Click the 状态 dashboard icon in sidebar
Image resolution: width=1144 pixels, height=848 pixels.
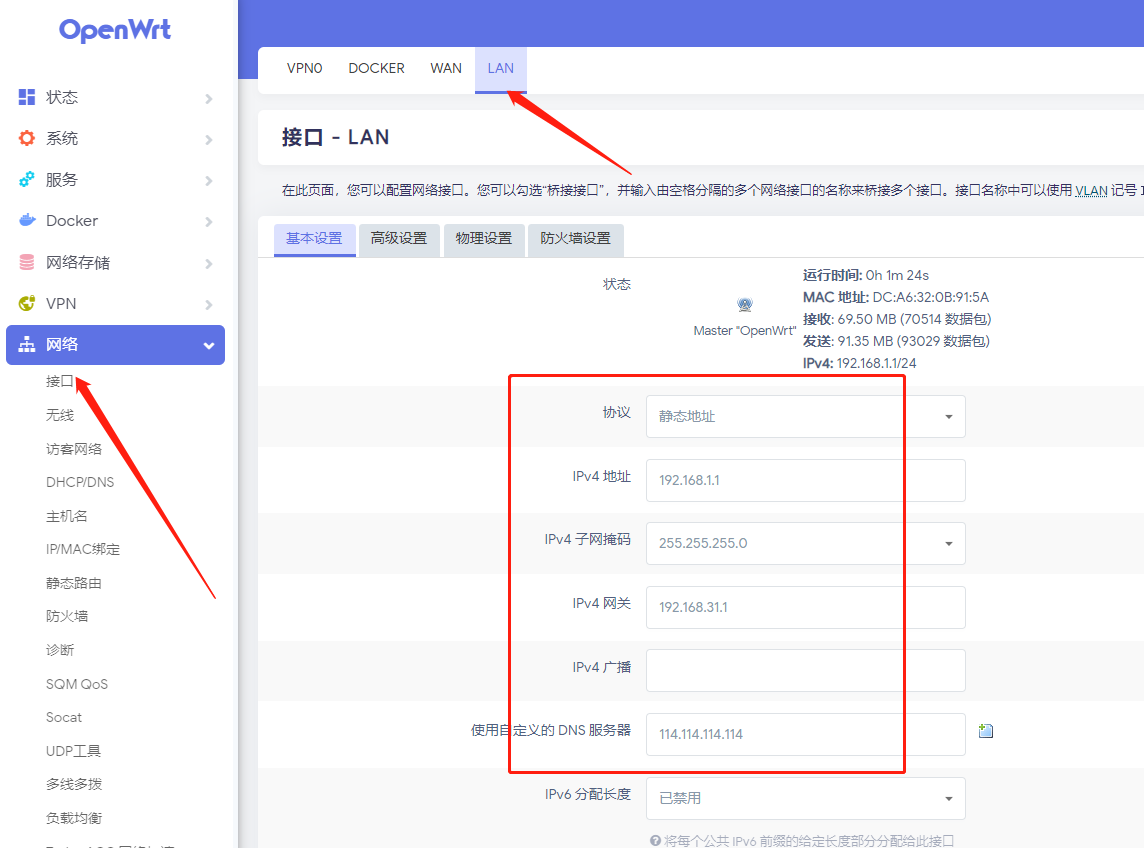coord(27,97)
